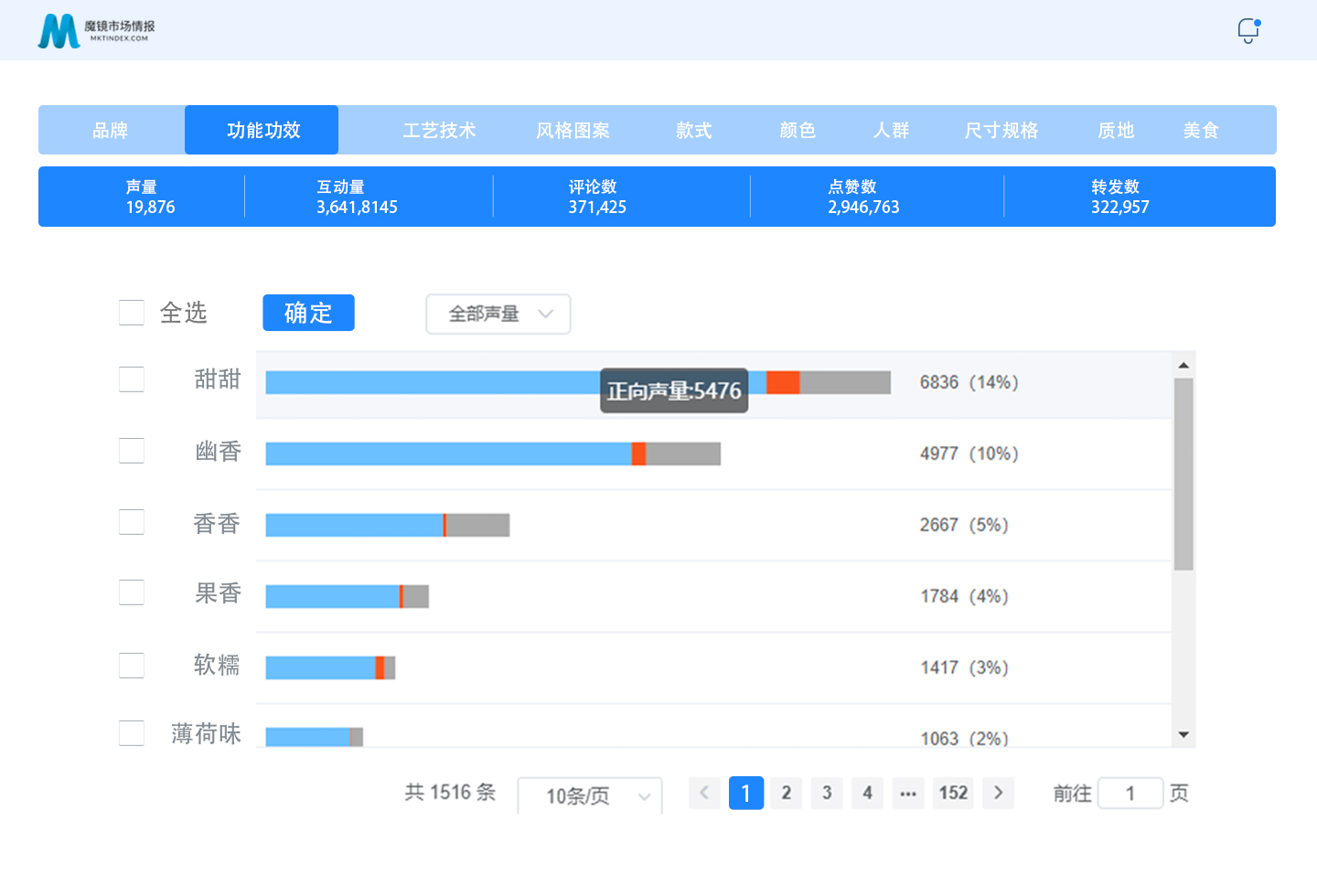Screen dimensions: 1317x896
Task: Click the pagination ellipsis button
Action: [x=907, y=793]
